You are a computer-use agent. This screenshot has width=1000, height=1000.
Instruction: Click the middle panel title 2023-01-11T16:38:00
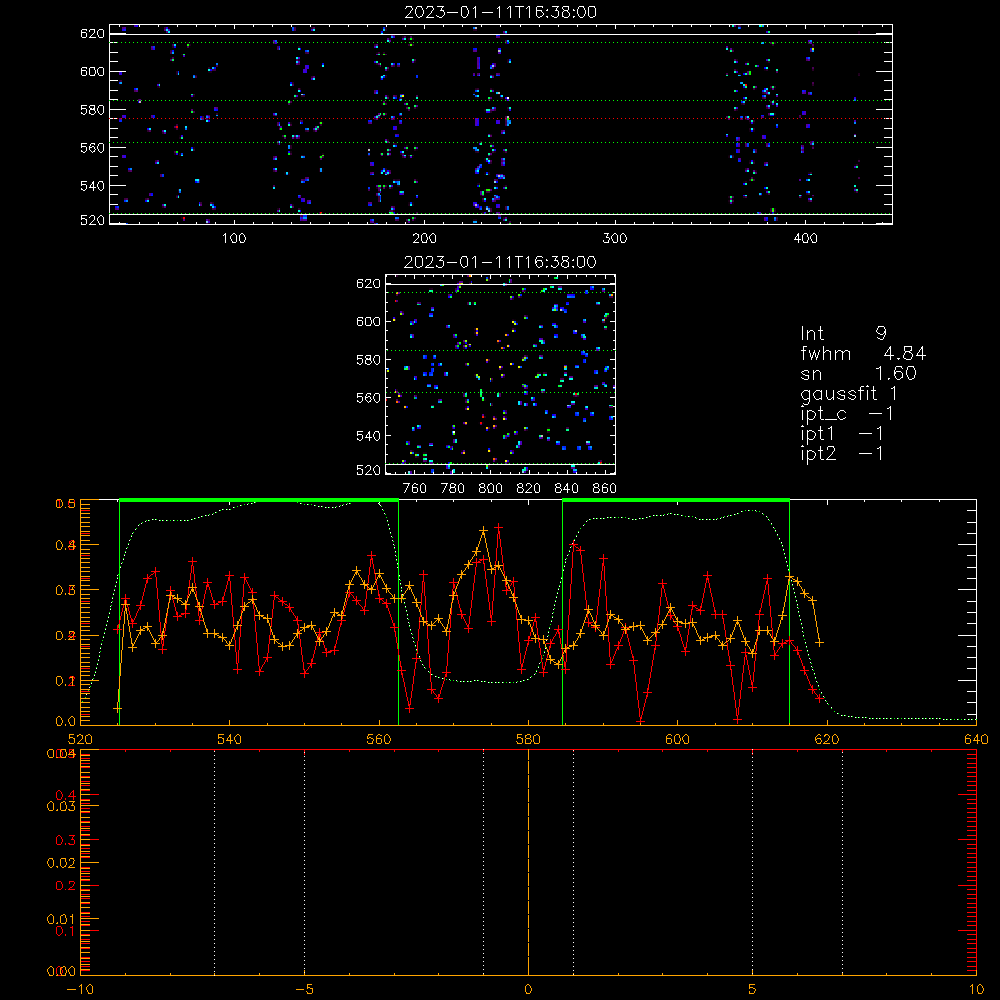click(x=500, y=262)
